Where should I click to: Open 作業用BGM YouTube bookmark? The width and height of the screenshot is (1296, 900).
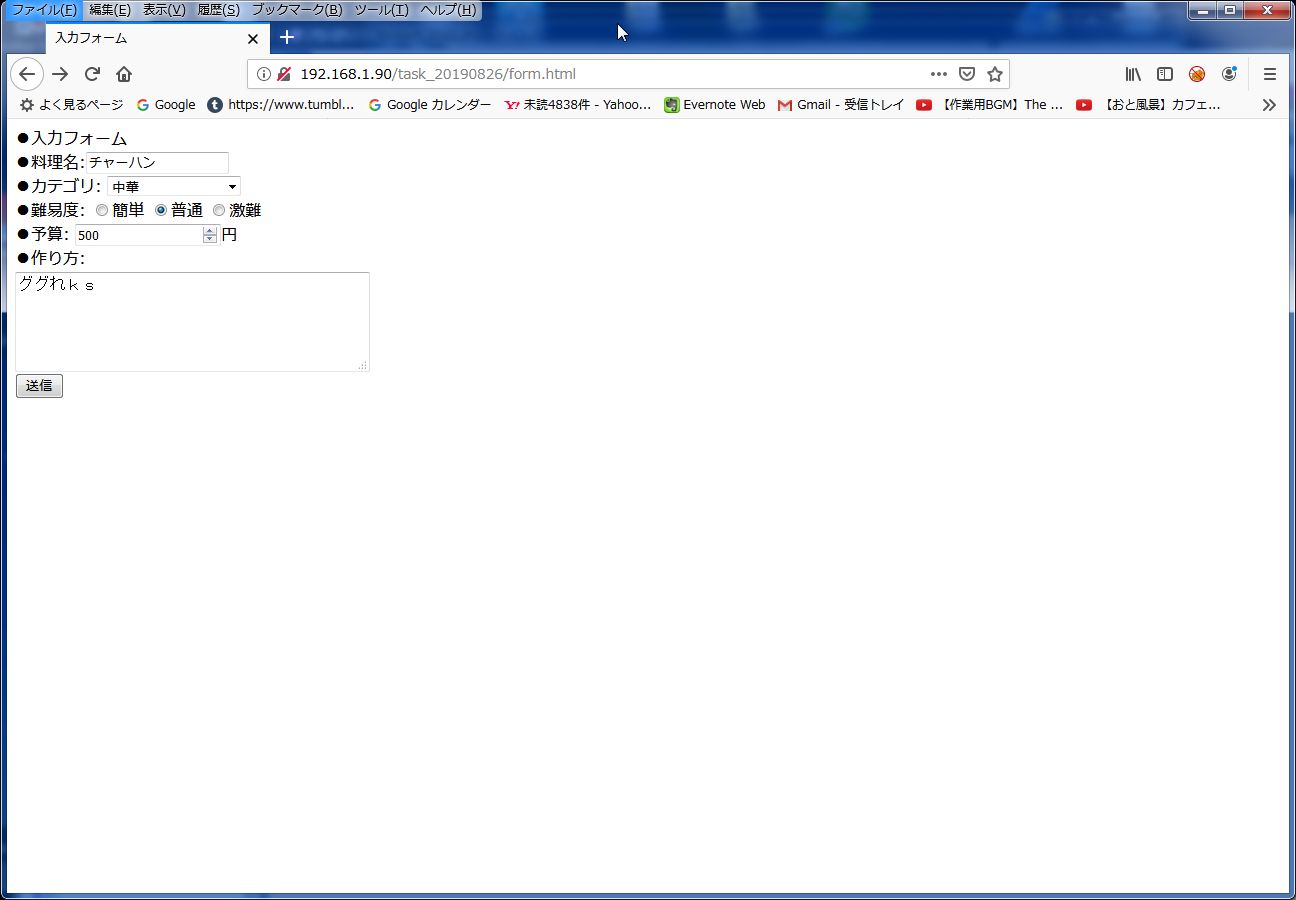990,105
